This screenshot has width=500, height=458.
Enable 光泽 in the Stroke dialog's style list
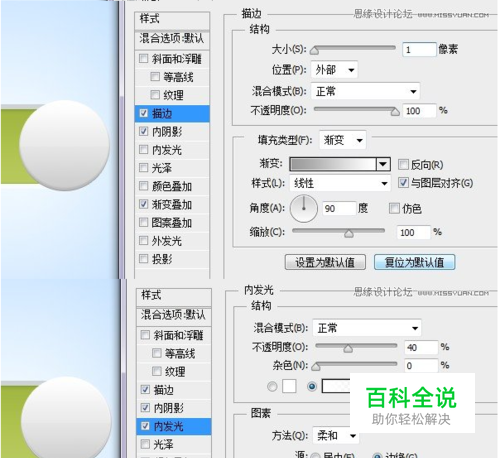point(144,168)
